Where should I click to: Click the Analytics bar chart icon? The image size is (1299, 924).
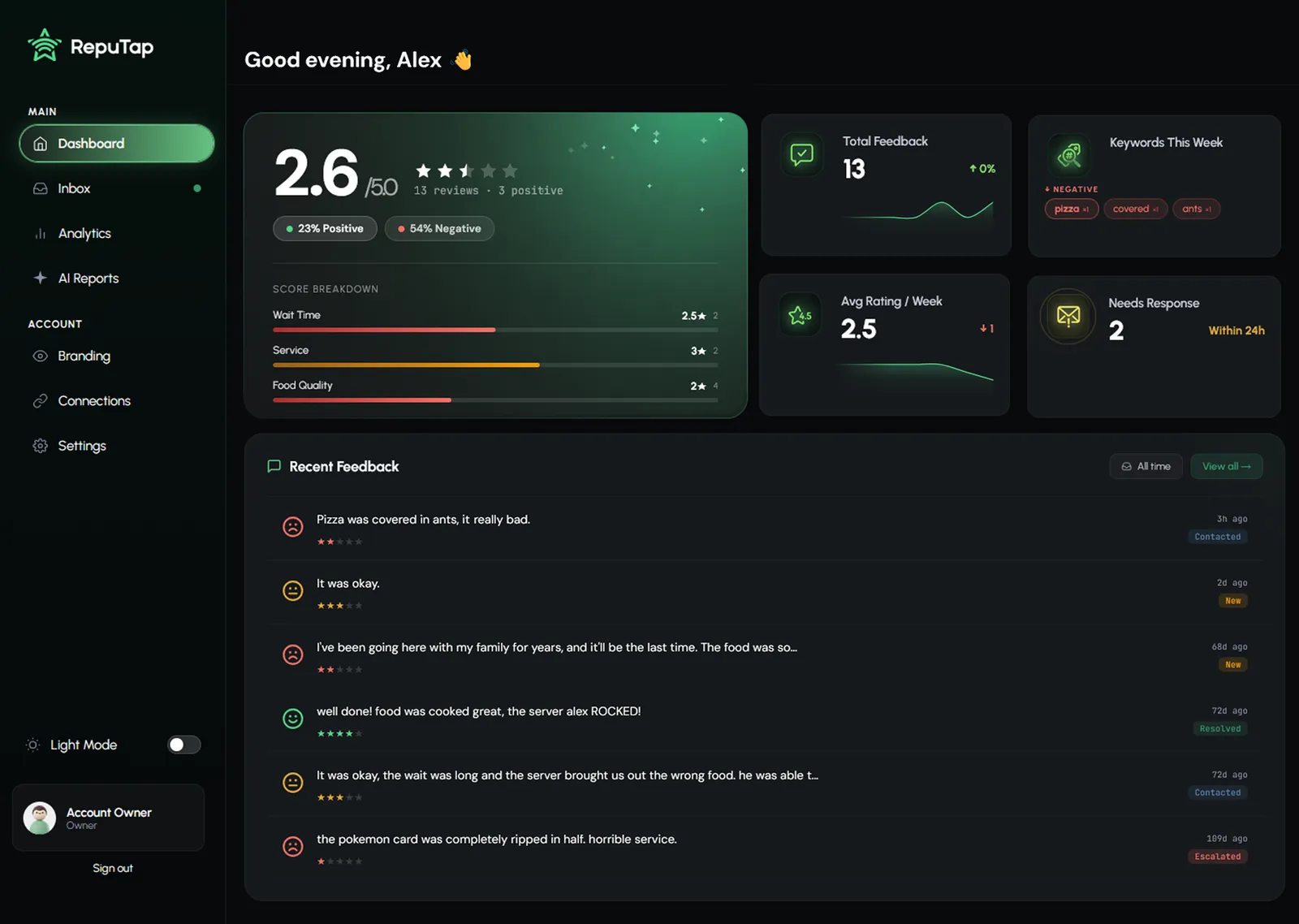coord(40,234)
